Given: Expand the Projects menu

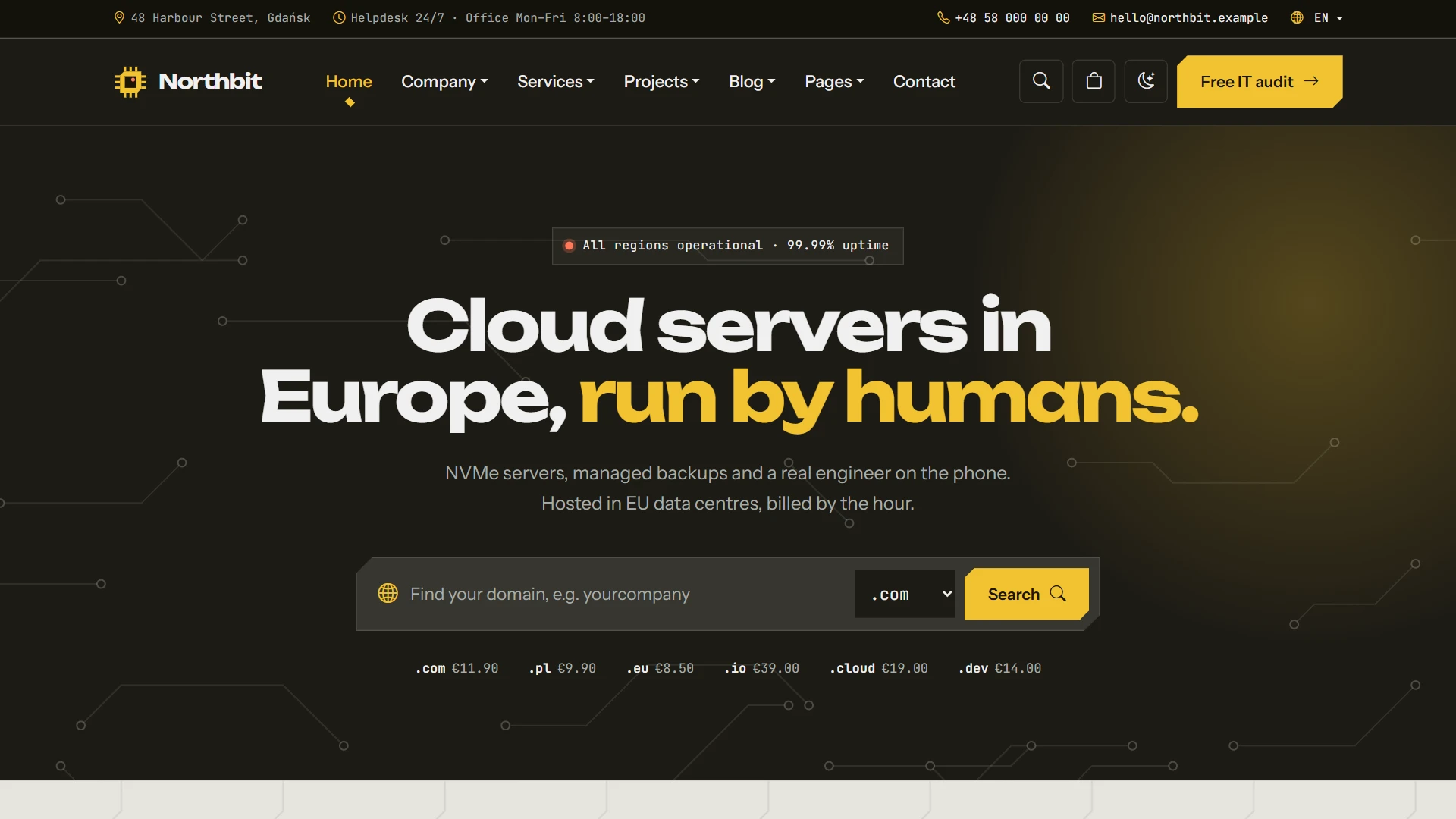Looking at the screenshot, I should click(661, 81).
